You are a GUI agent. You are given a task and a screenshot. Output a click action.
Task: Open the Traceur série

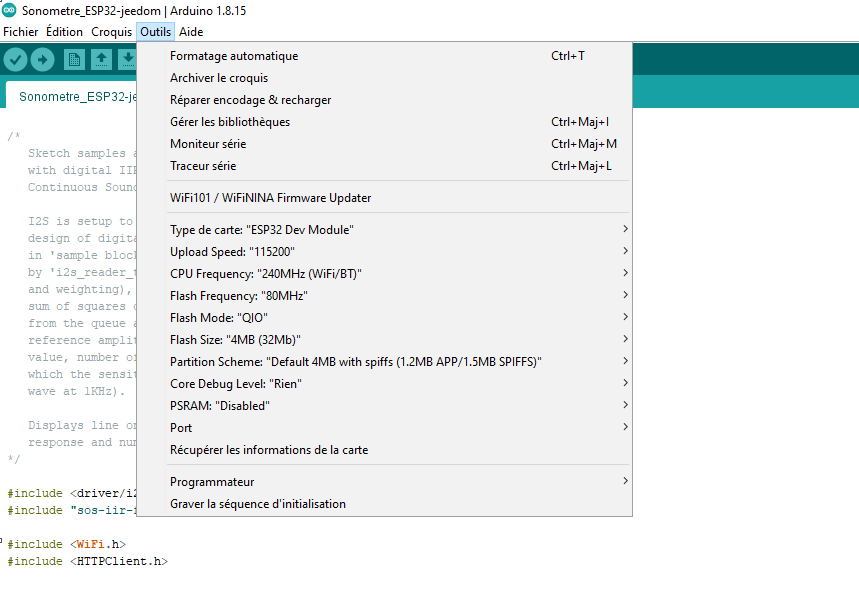coord(385,165)
